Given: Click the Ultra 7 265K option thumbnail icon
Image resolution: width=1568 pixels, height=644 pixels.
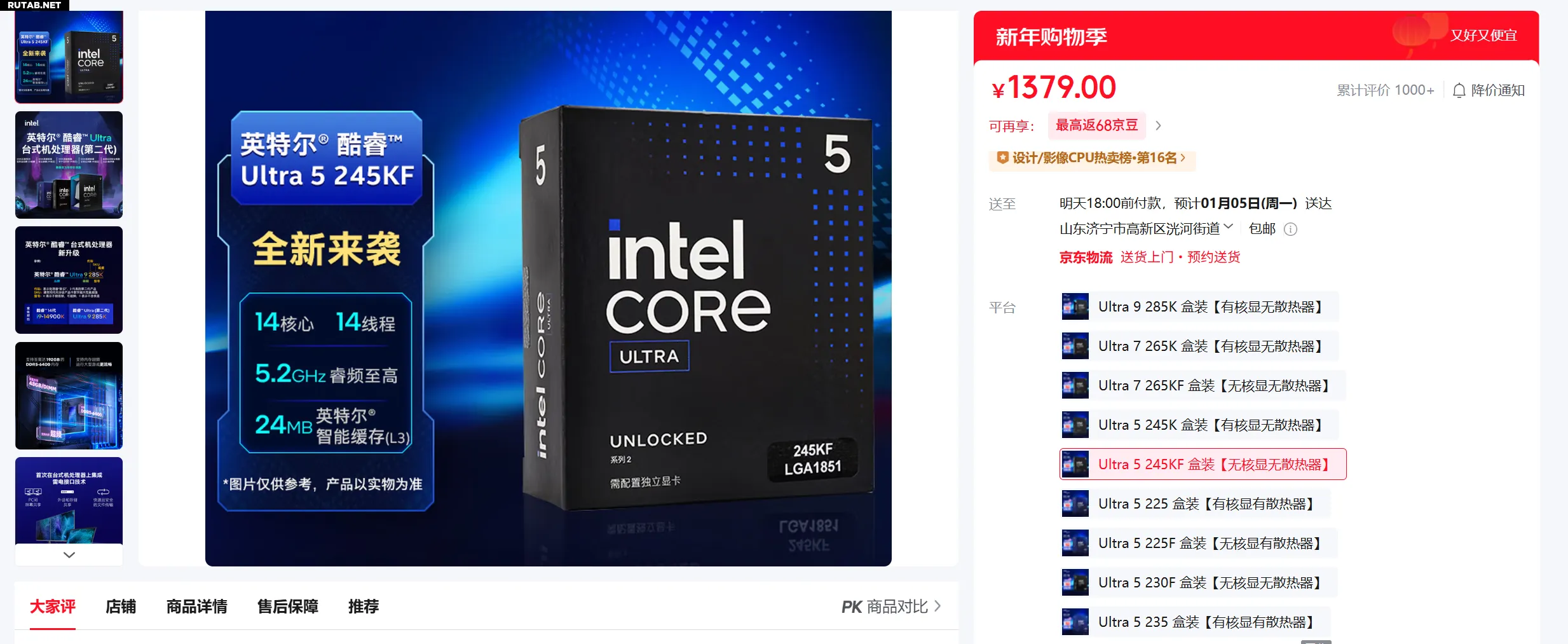Looking at the screenshot, I should 1075,346.
